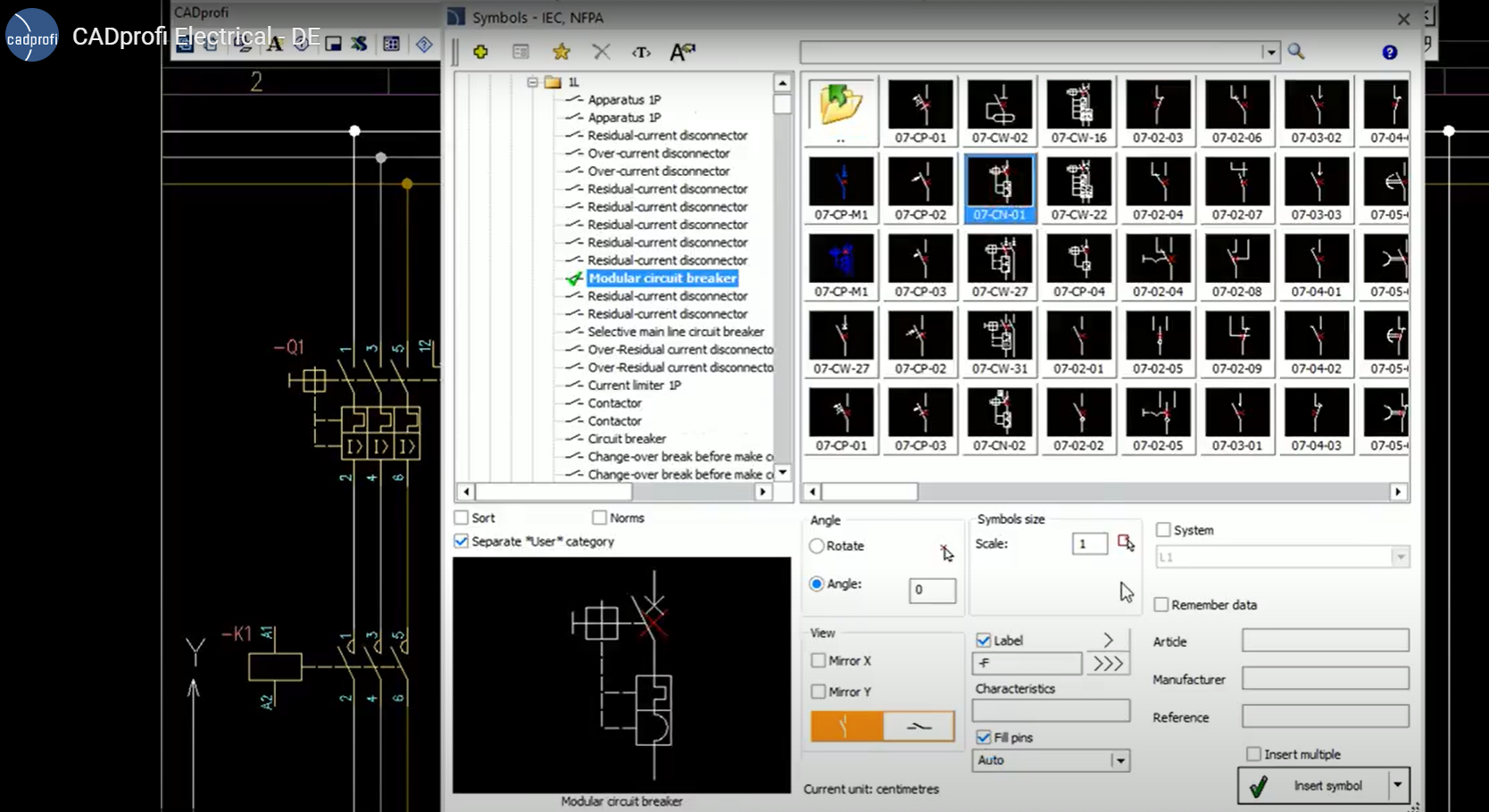Screen dimensions: 1489x812
Task: Click the triple arrow label button
Action: pos(1108,664)
